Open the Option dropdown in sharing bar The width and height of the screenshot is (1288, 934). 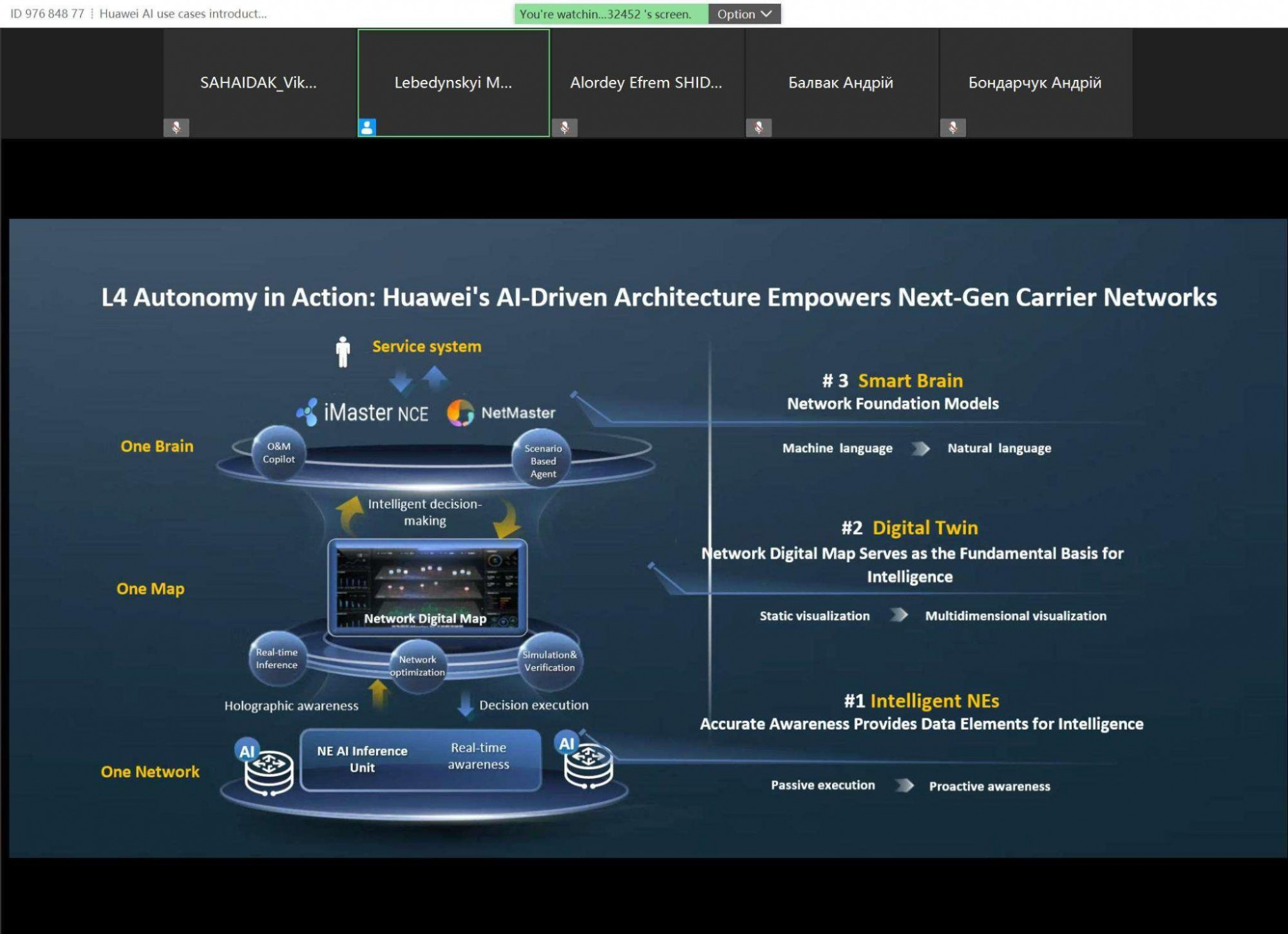point(744,14)
